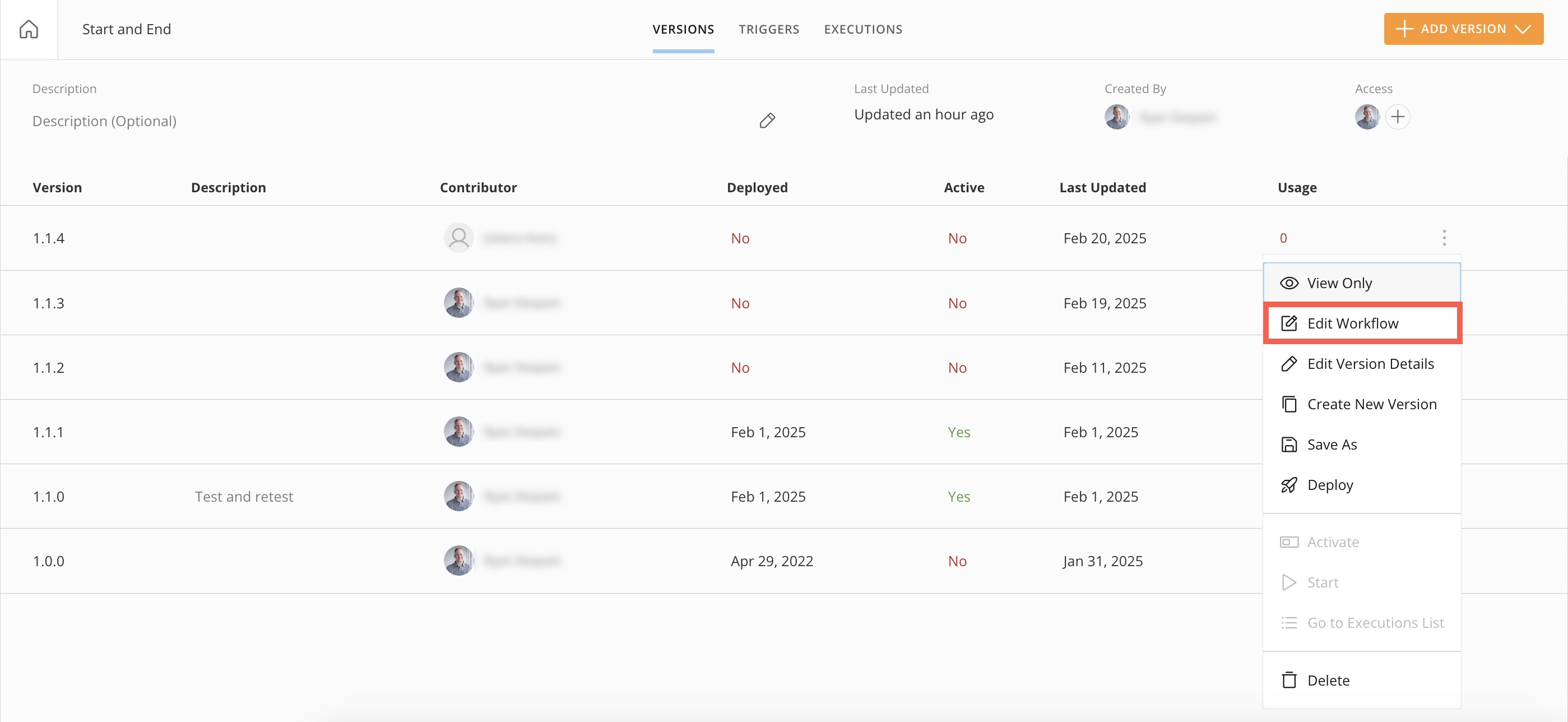Choose Edit Workflow in the context menu
The image size is (1568, 722).
tap(1362, 323)
